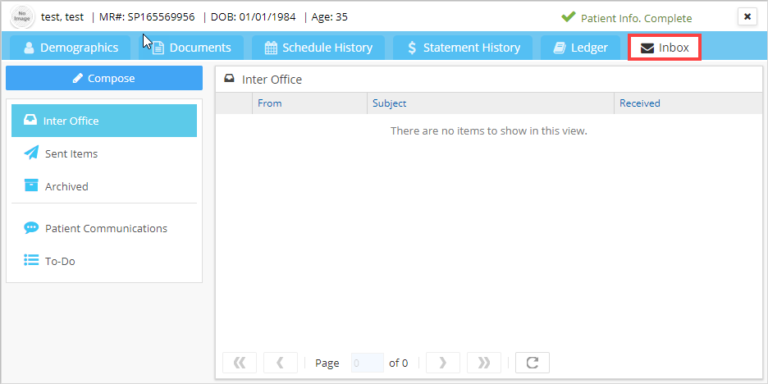This screenshot has width=768, height=384.
Task: Go to the next page of messages
Action: [443, 363]
